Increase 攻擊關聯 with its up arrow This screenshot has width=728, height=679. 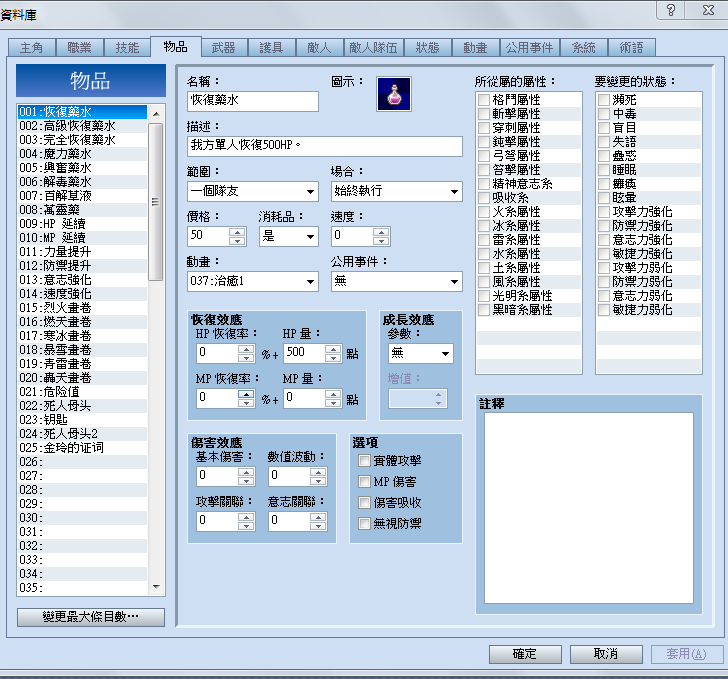246,516
